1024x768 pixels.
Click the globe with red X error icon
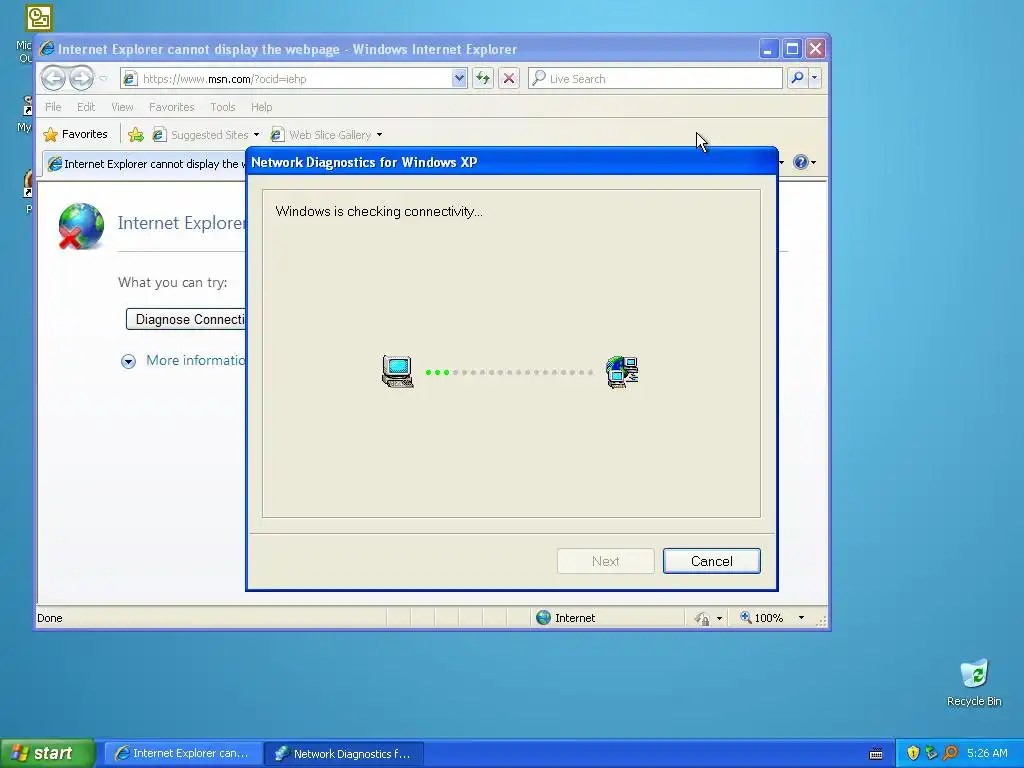tap(80, 226)
